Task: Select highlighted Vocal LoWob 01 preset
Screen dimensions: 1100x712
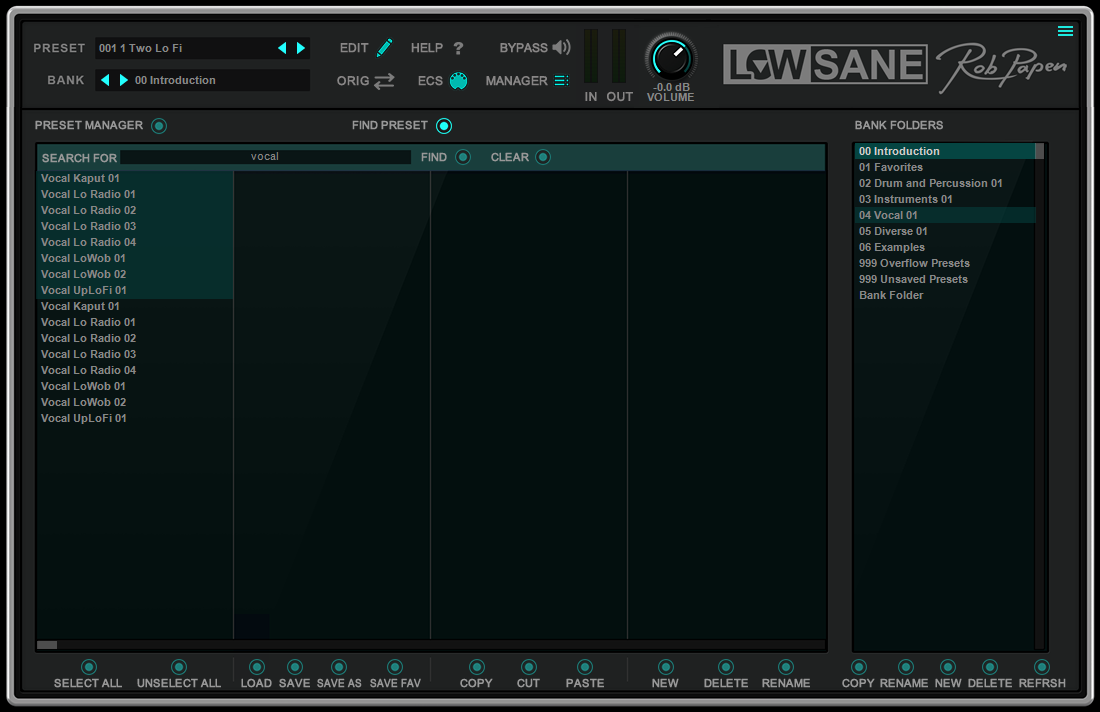Action: click(x=135, y=258)
